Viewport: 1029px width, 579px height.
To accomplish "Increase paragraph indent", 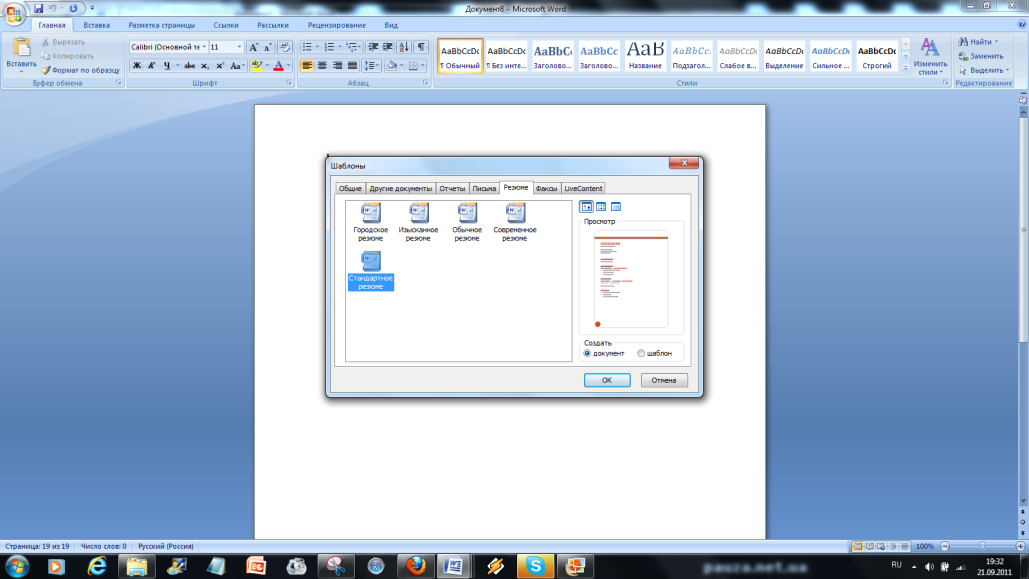I will coord(388,47).
